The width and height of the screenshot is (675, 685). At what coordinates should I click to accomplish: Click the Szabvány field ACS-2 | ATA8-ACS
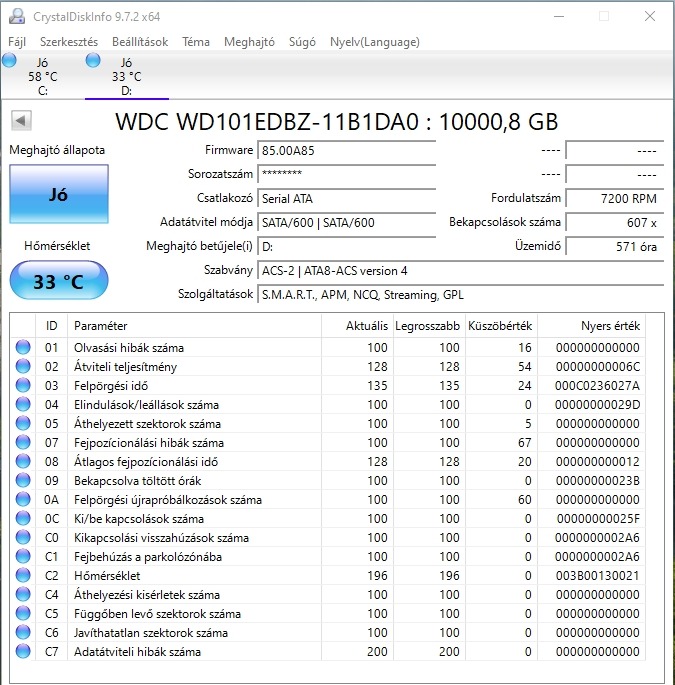point(461,270)
